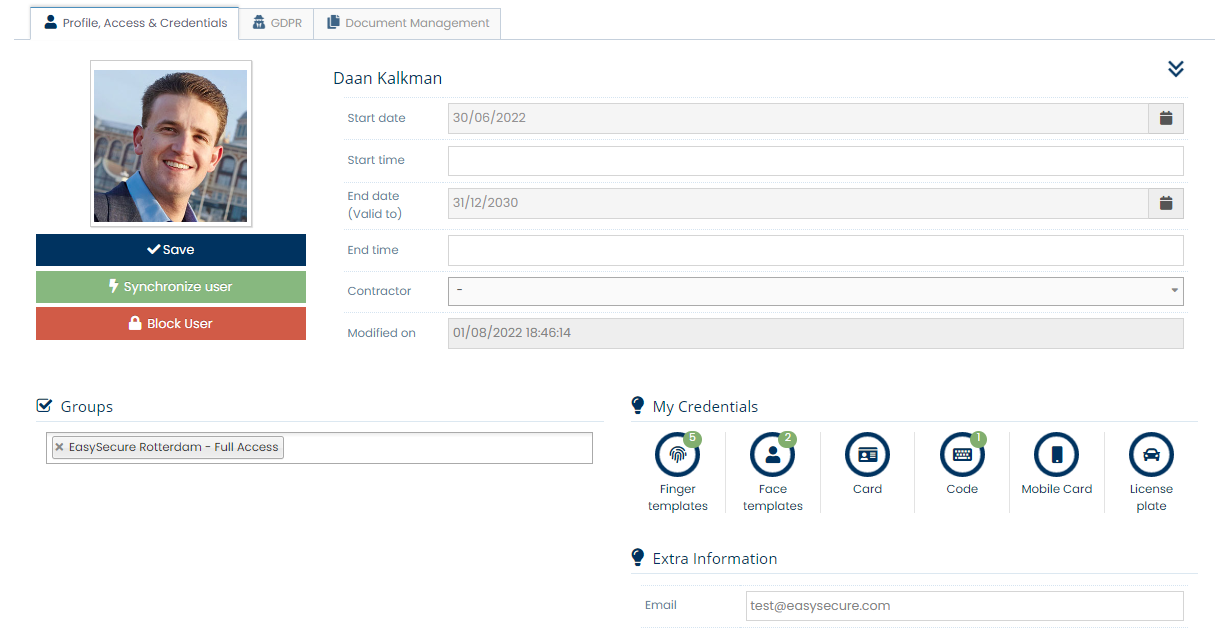This screenshot has width=1215, height=631.
Task: Click the 'End date (Valid to)' label
Action: click(x=375, y=205)
